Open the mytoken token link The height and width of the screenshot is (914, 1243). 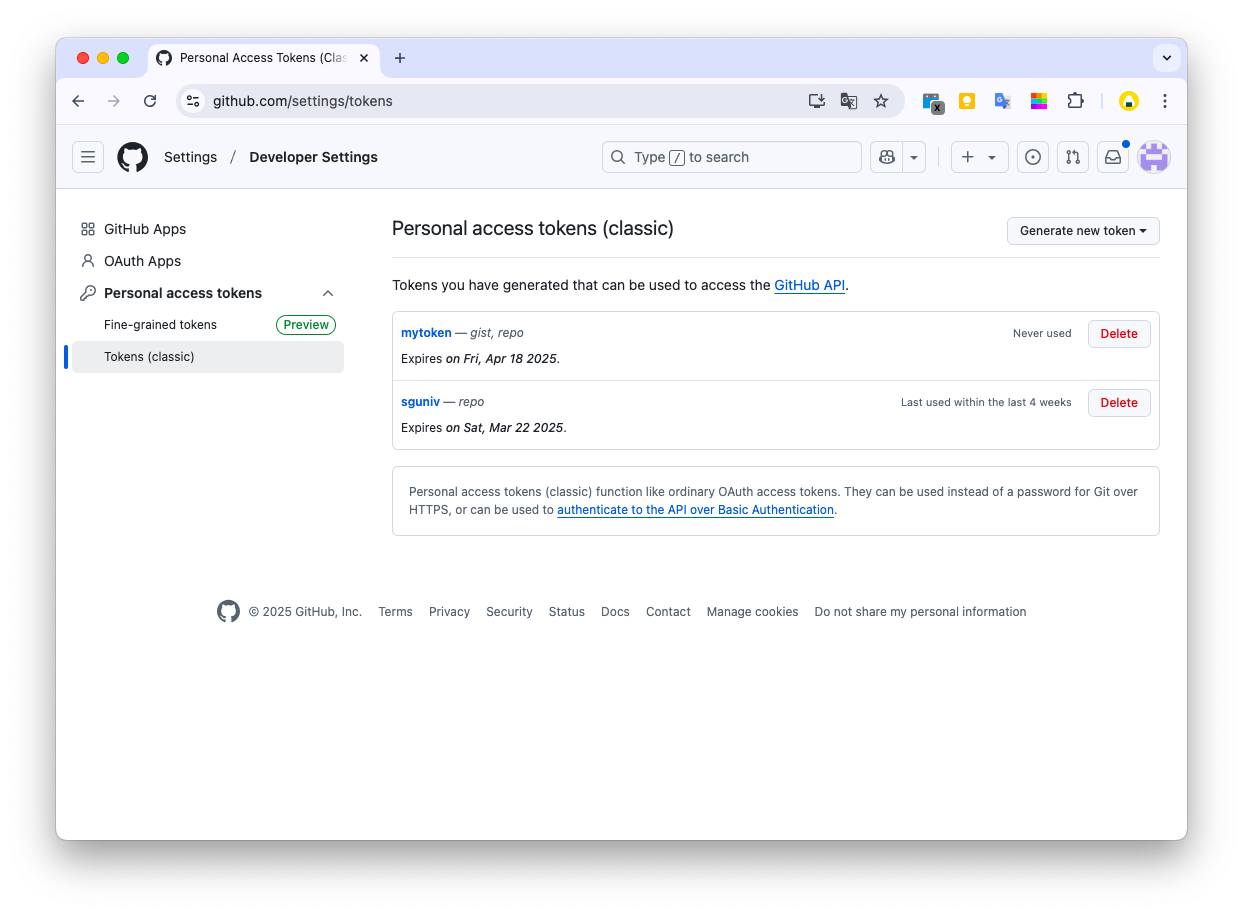pyautogui.click(x=426, y=333)
